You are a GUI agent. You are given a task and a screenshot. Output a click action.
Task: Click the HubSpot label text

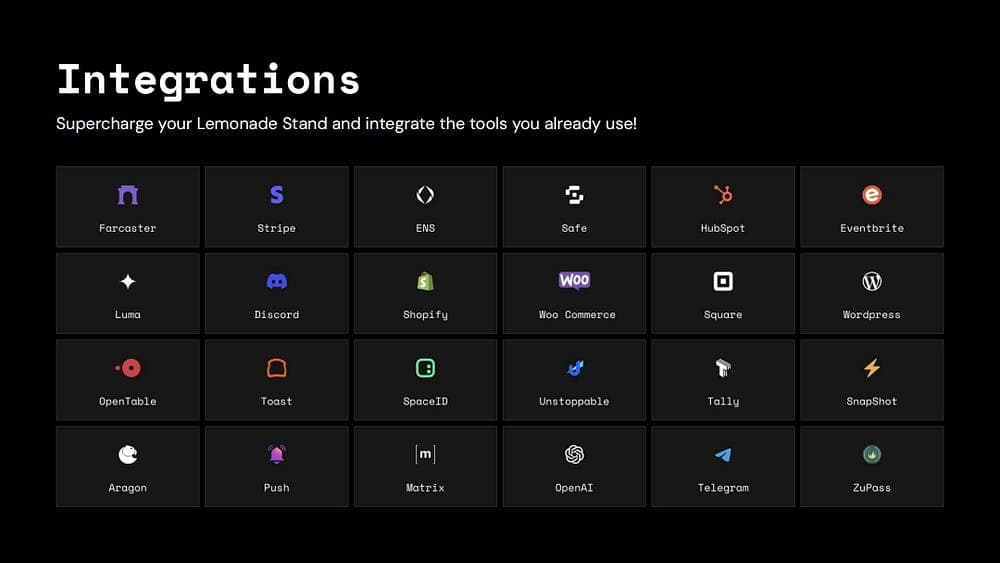pyautogui.click(x=723, y=228)
